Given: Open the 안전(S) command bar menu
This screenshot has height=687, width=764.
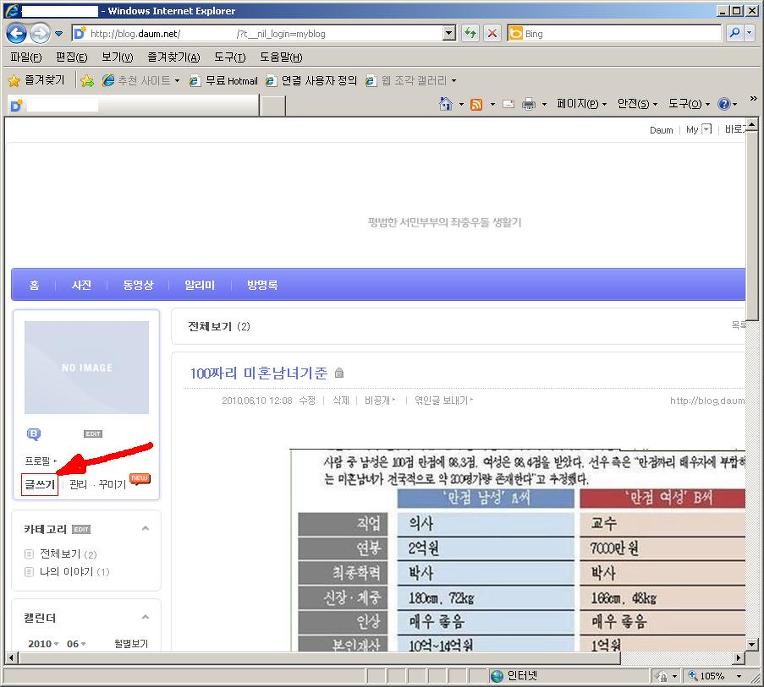Looking at the screenshot, I should [x=637, y=104].
